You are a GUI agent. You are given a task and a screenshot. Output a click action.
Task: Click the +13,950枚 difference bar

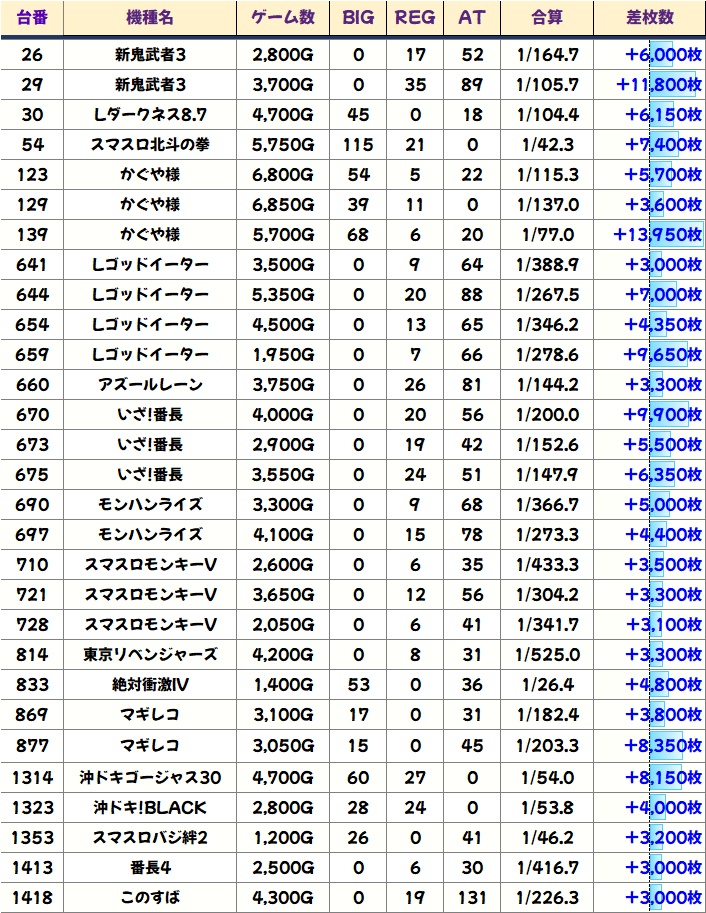click(x=659, y=235)
